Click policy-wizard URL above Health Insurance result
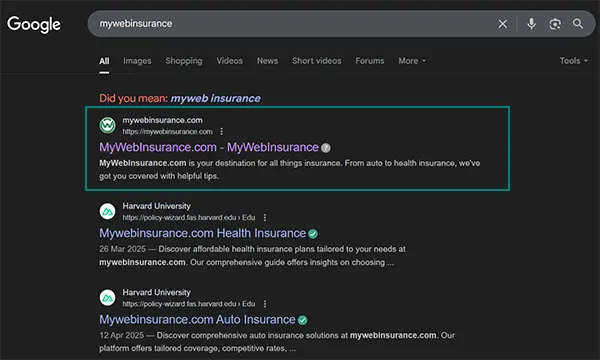The image size is (600, 360). click(189, 218)
